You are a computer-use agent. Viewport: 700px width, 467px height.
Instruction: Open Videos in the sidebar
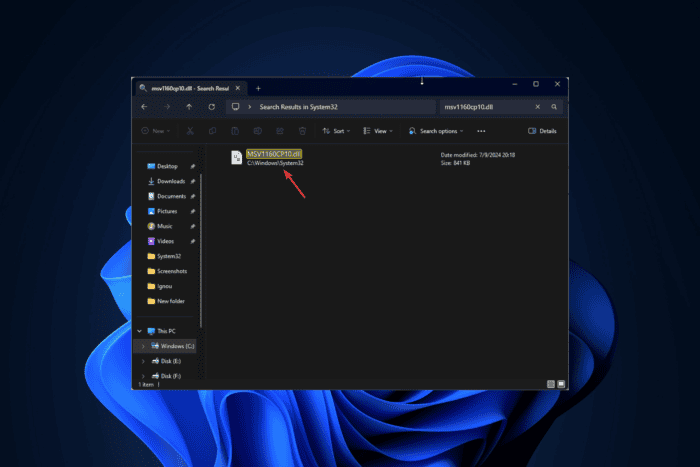point(165,241)
